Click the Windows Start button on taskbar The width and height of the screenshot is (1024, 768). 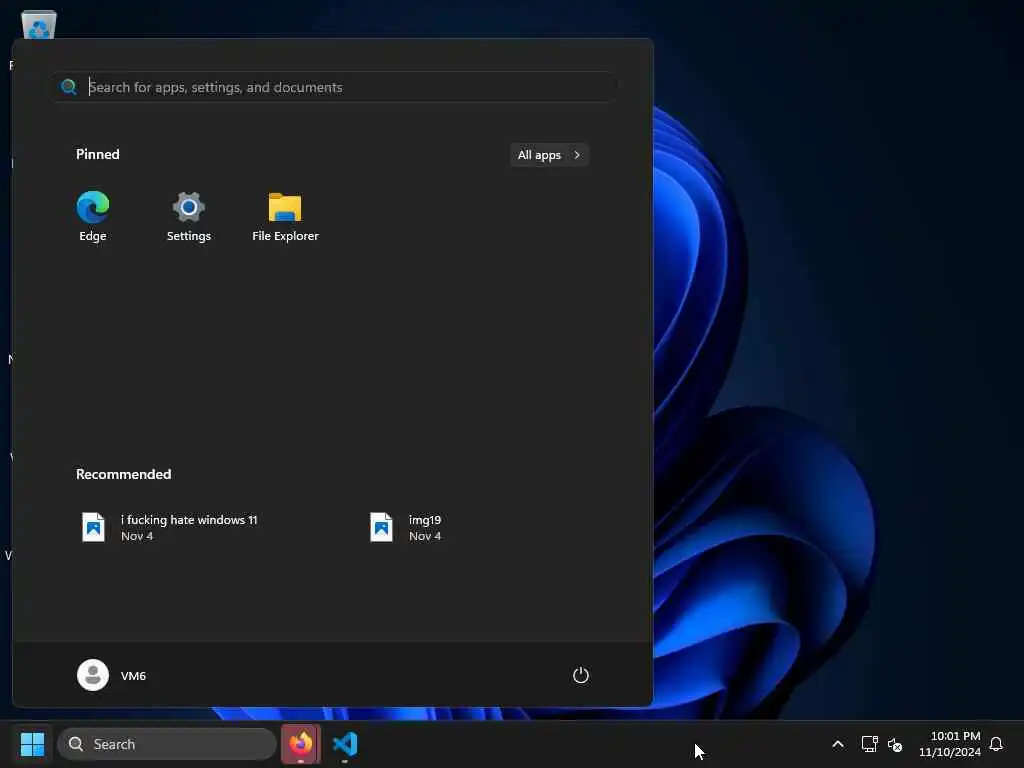point(32,744)
